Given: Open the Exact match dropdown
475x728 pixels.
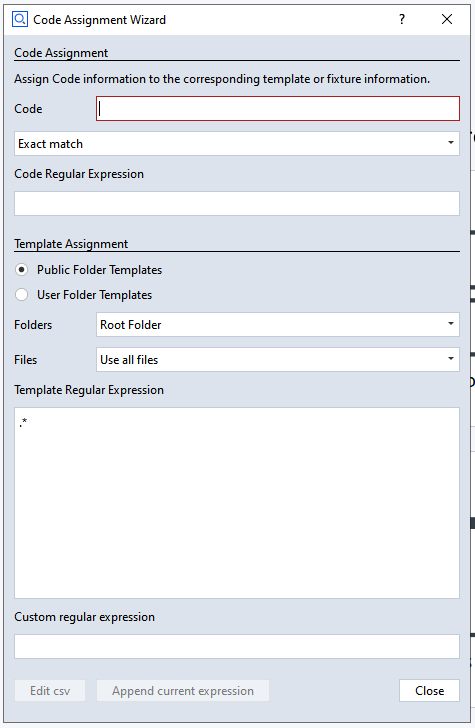Looking at the screenshot, I should 237,143.
